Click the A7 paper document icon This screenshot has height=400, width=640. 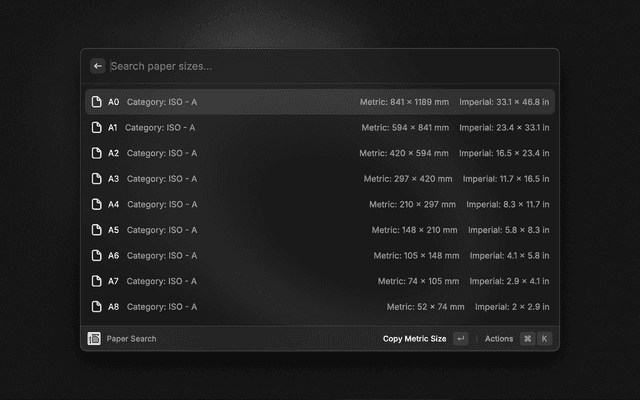97,281
